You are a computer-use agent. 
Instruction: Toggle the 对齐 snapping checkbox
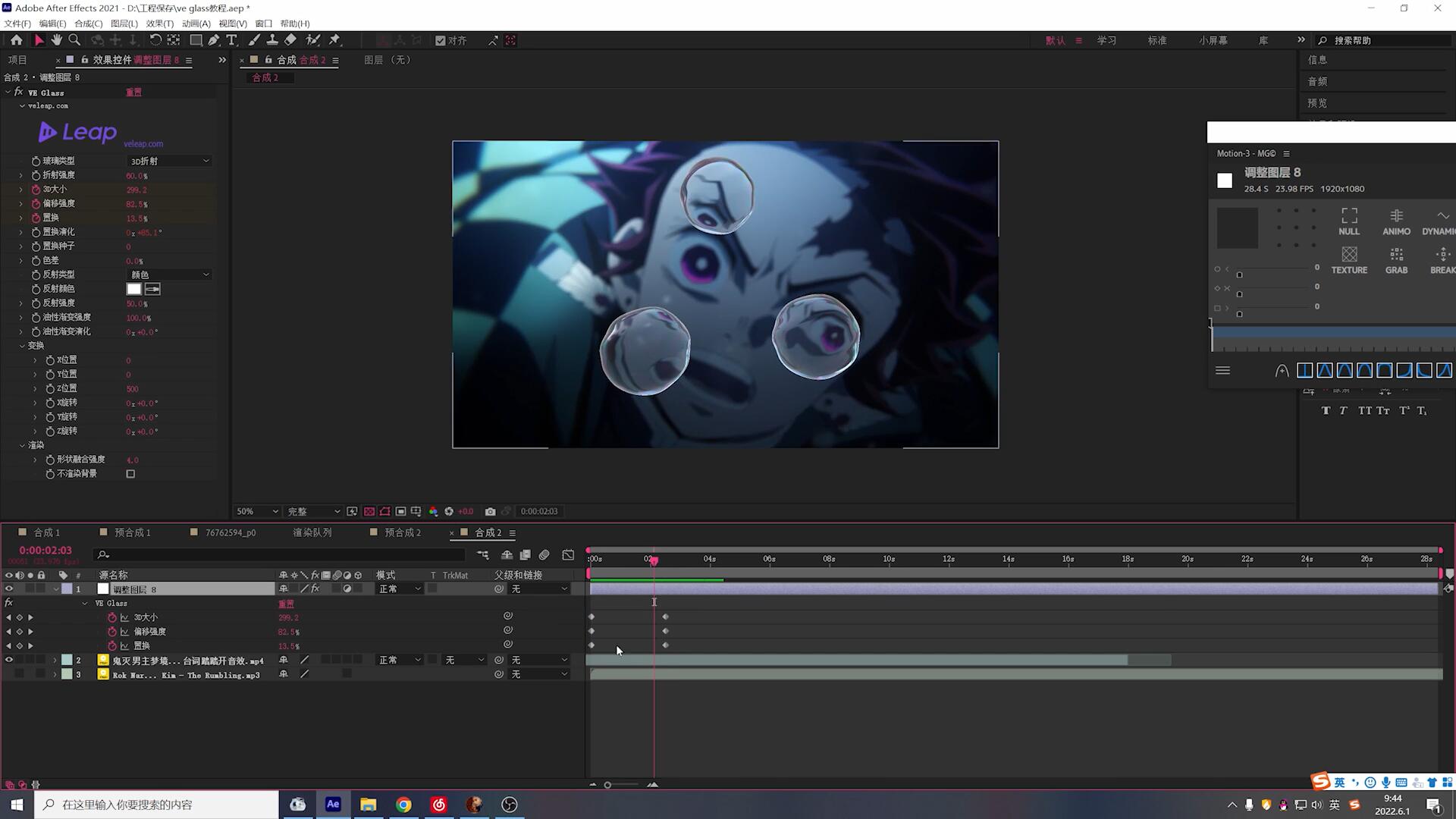point(440,41)
